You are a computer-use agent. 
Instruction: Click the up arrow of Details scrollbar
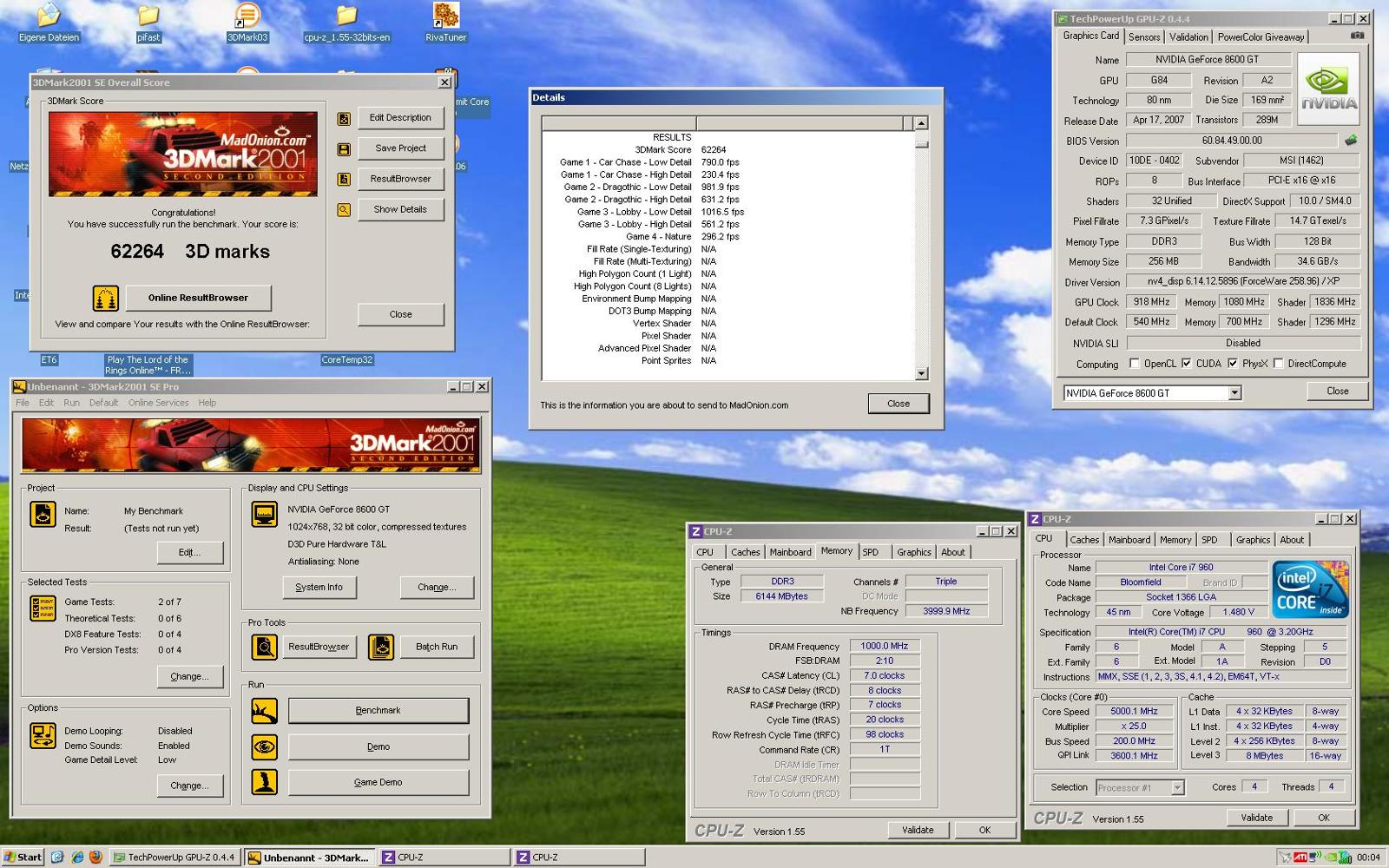(921, 123)
